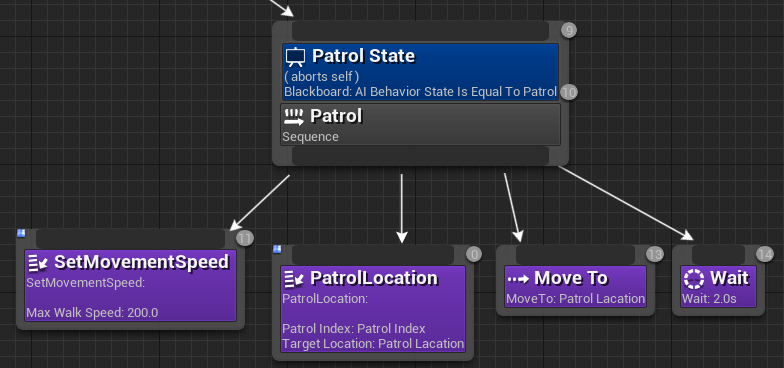Click the '( aborts self )' text

click(x=322, y=77)
